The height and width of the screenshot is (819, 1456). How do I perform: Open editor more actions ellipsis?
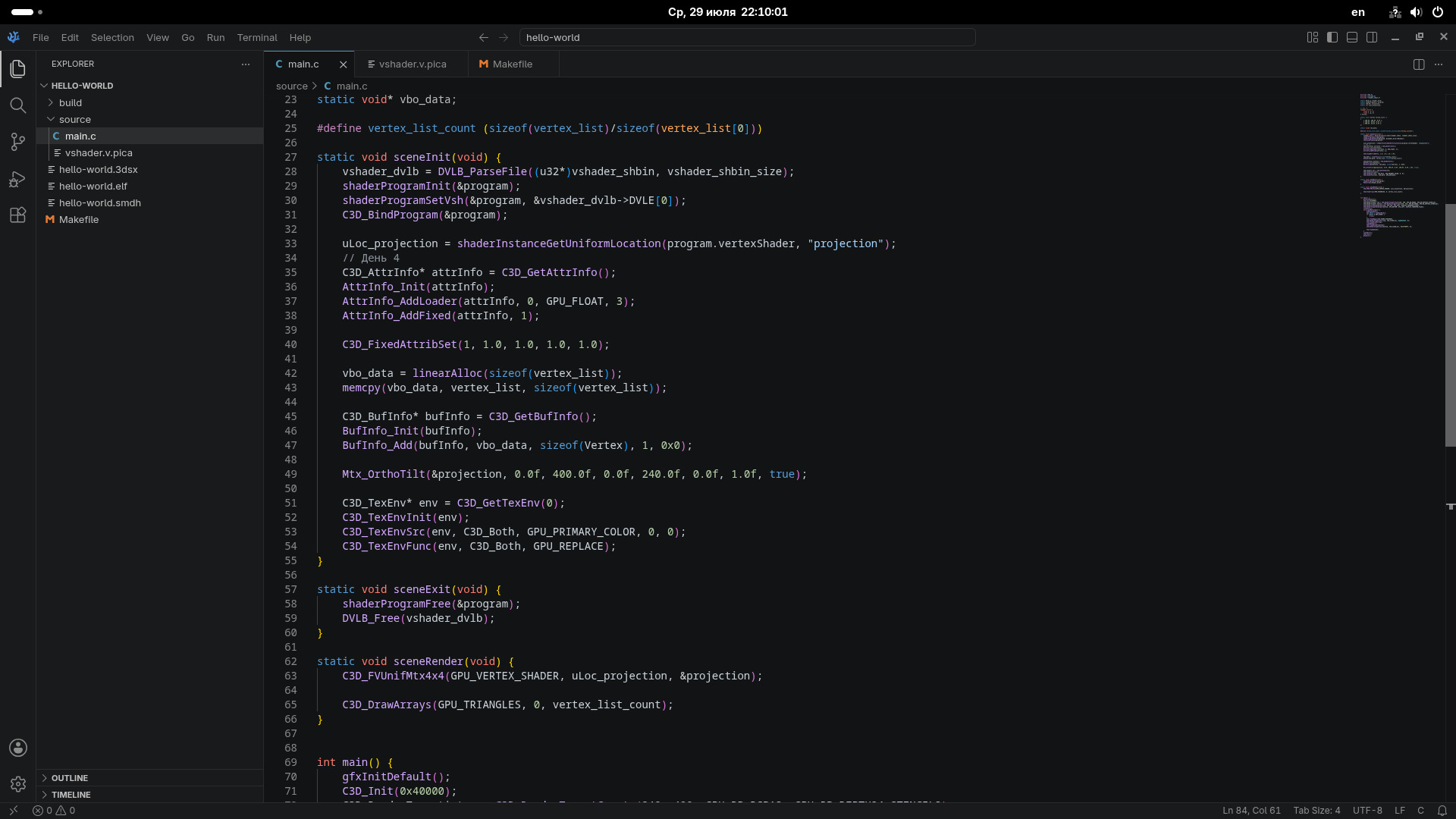(1439, 64)
